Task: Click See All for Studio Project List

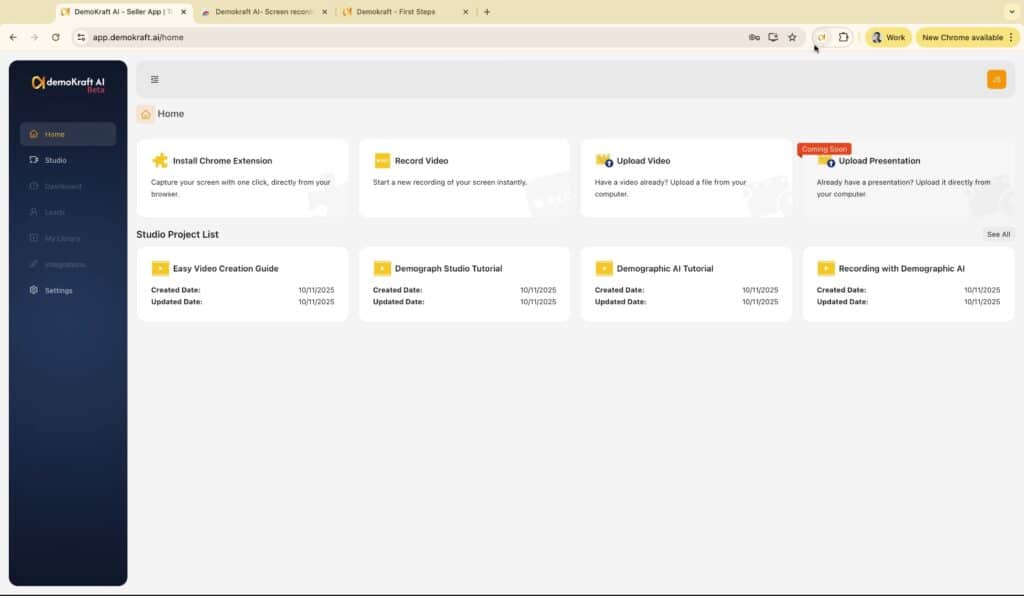Action: click(998, 234)
